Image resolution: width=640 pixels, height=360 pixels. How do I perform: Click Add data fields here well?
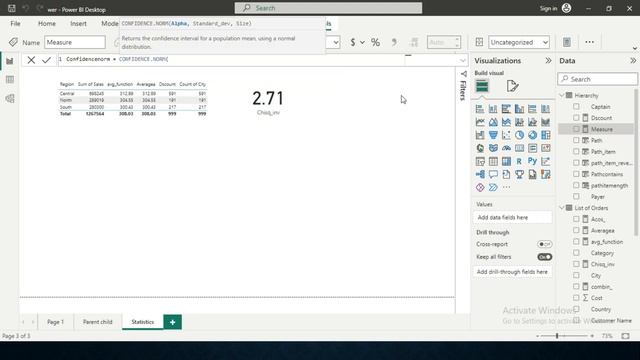513,218
